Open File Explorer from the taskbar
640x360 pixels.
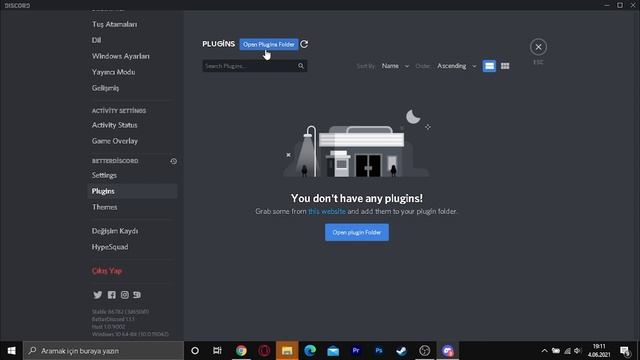pos(287,351)
